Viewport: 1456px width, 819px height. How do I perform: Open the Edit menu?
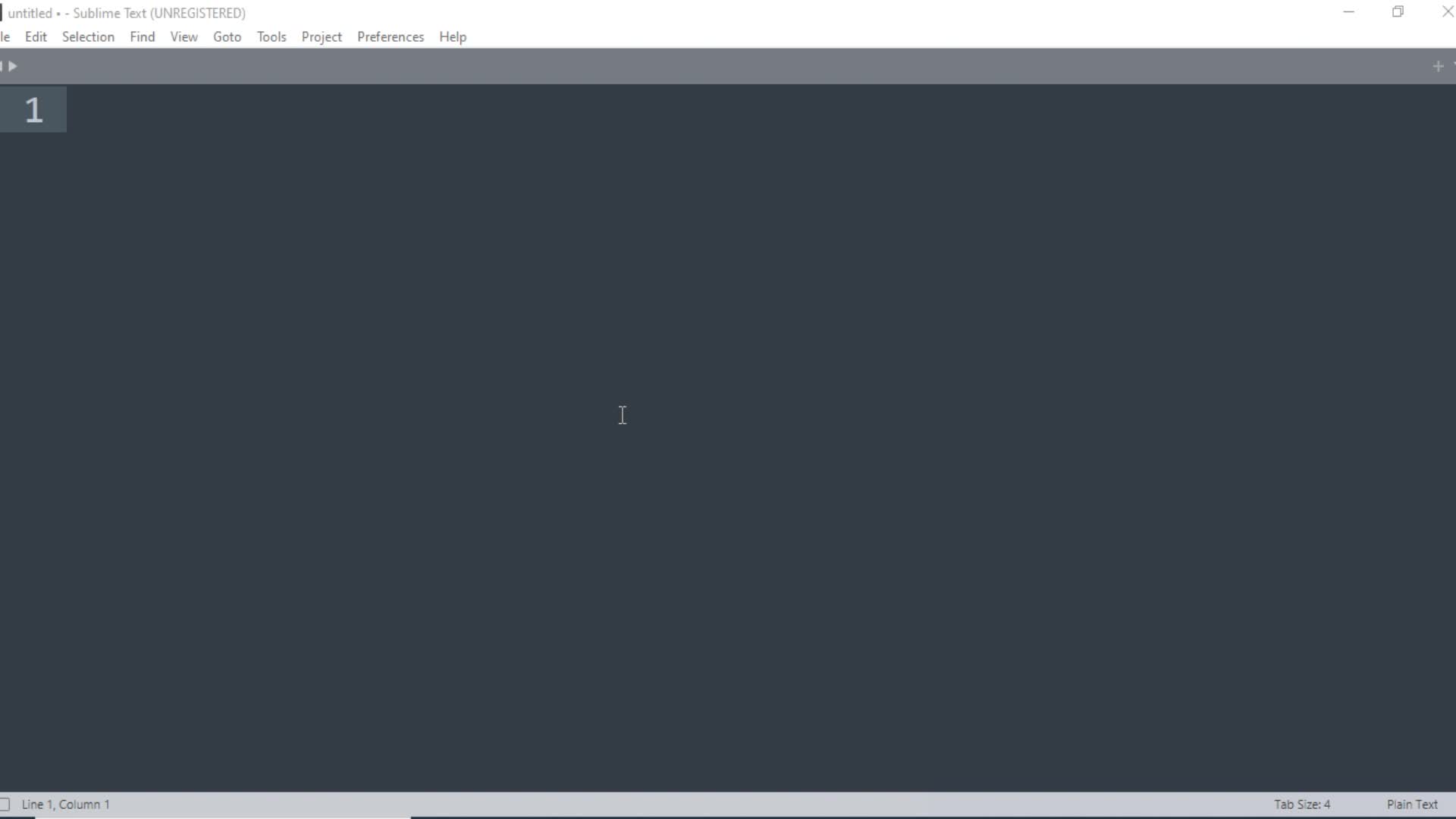36,37
